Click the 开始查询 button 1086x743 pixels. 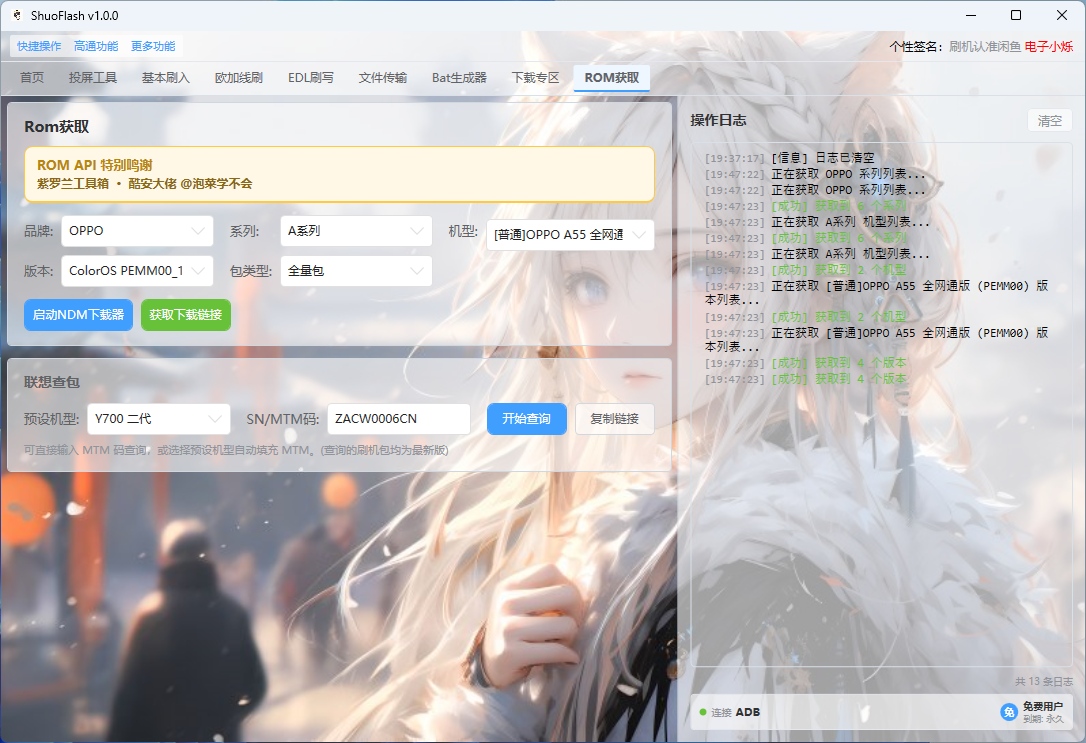click(x=526, y=419)
